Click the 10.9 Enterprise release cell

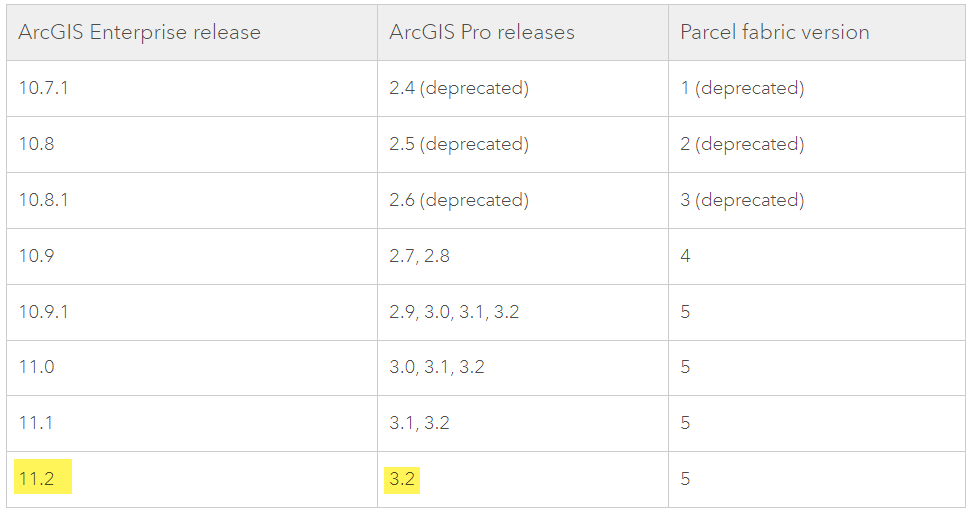pos(37,256)
